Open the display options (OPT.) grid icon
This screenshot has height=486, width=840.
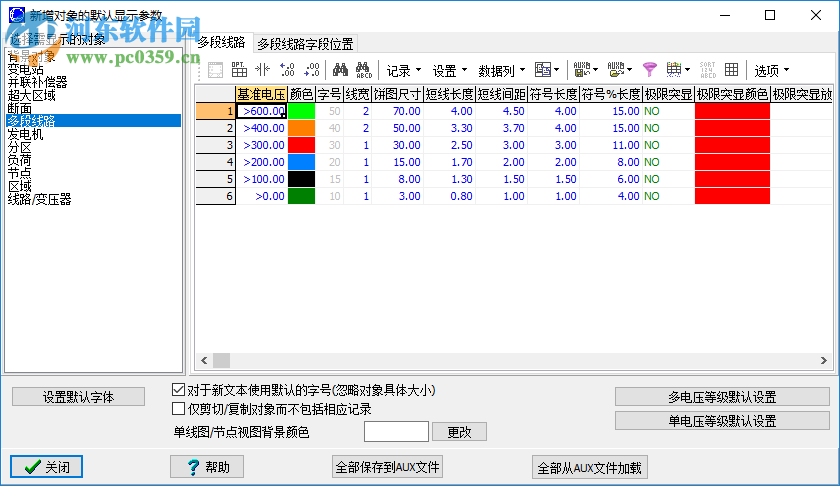pyautogui.click(x=239, y=70)
